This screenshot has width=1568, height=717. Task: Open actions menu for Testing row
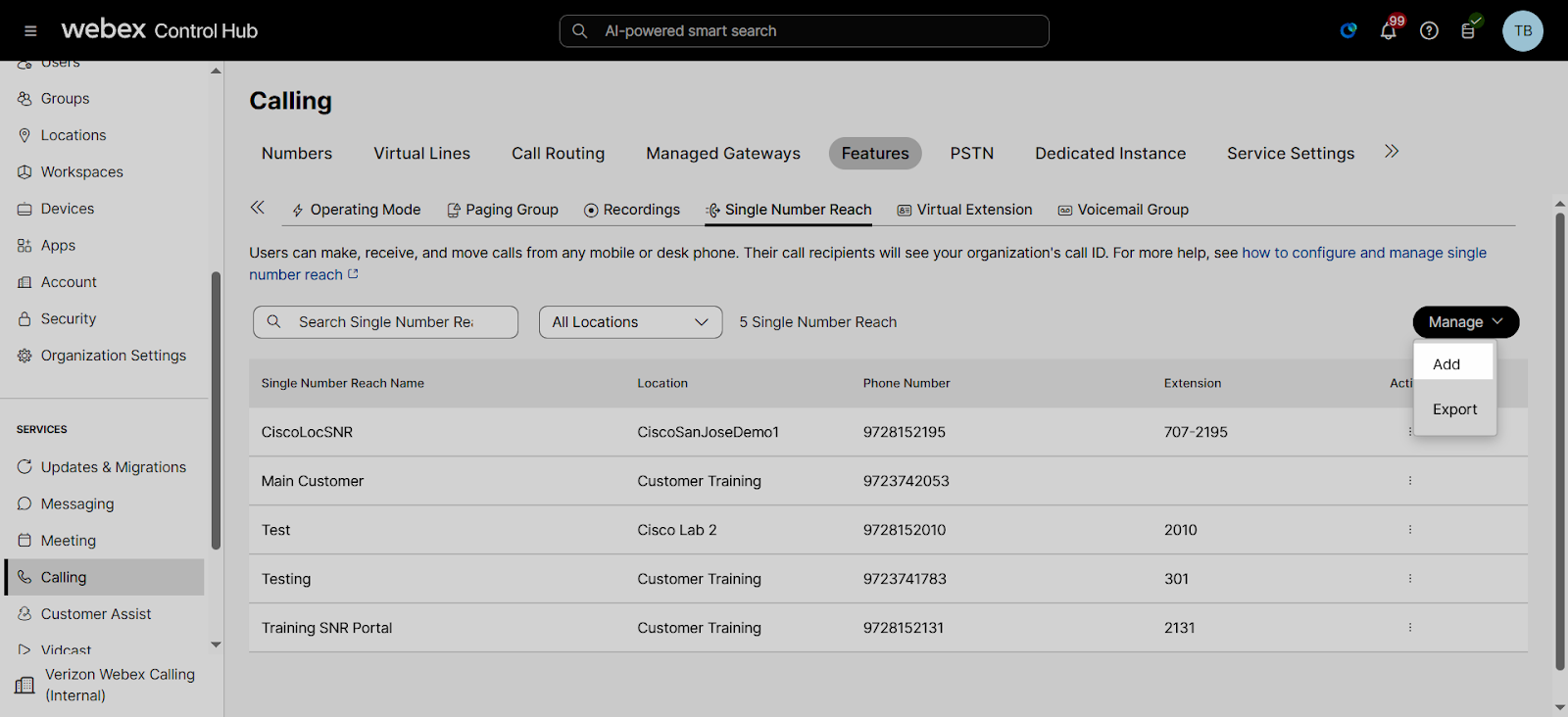(1410, 579)
